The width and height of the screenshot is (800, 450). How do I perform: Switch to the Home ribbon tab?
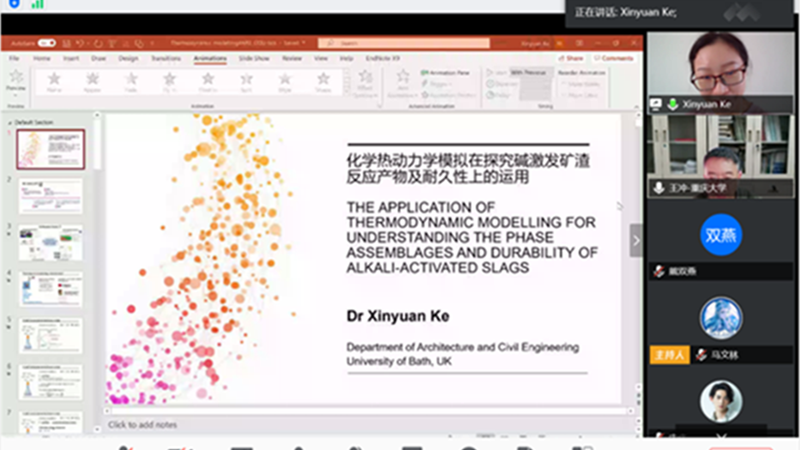point(42,58)
